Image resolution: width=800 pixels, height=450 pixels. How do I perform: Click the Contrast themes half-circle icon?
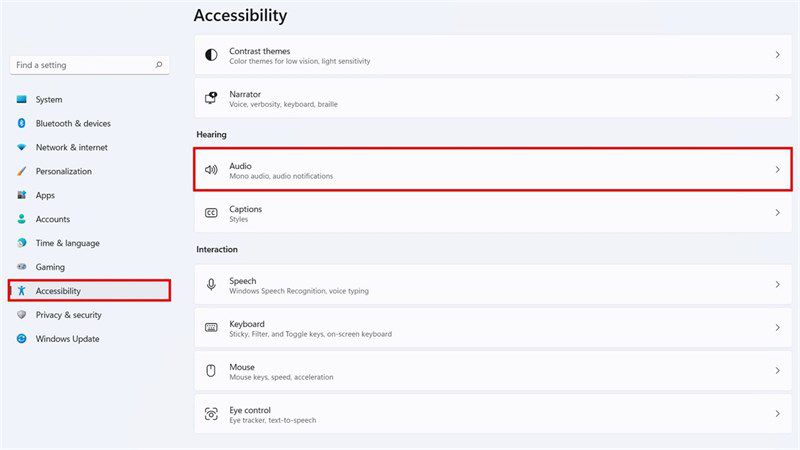(211, 55)
